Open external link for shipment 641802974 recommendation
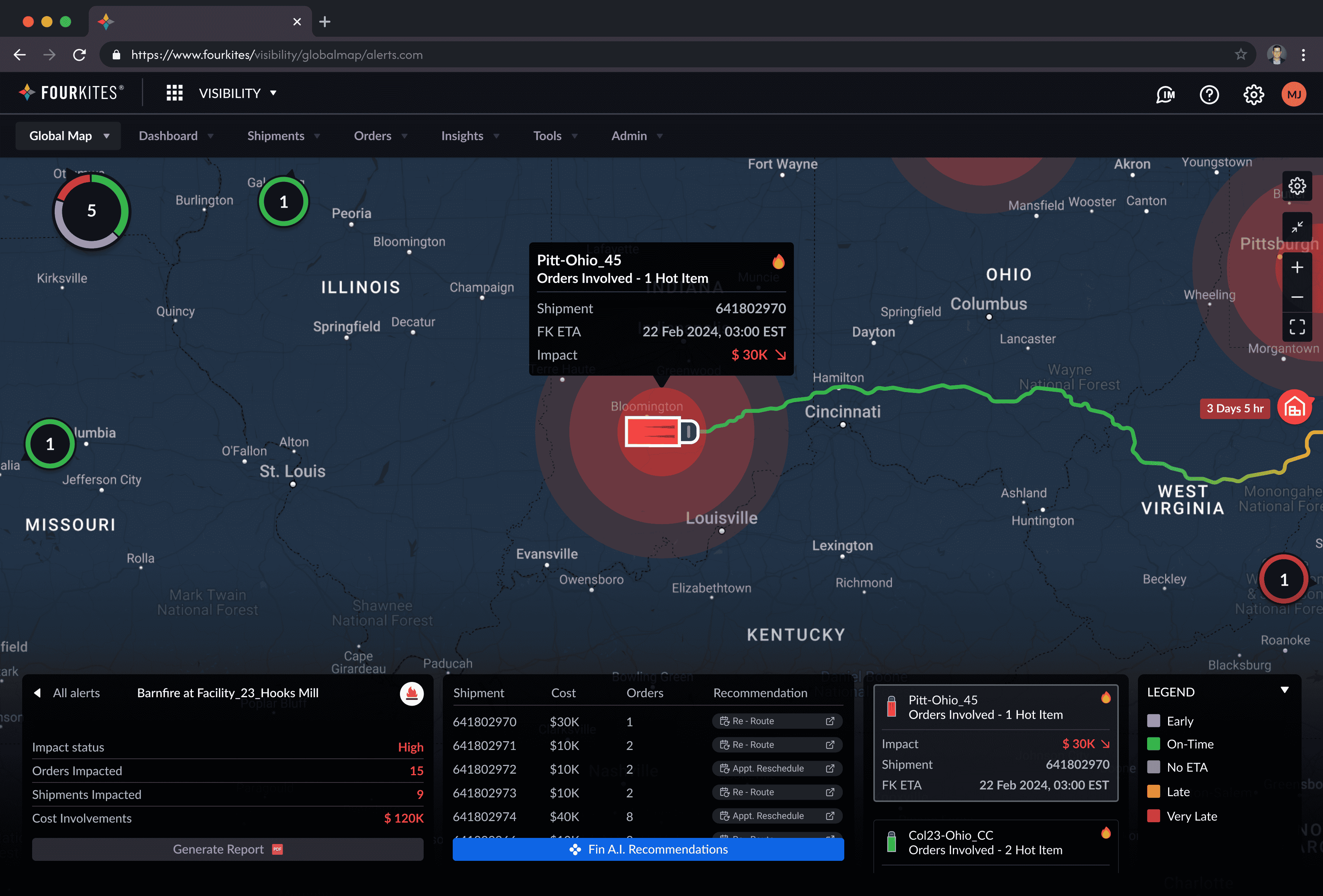Image resolution: width=1323 pixels, height=896 pixels. coord(830,816)
